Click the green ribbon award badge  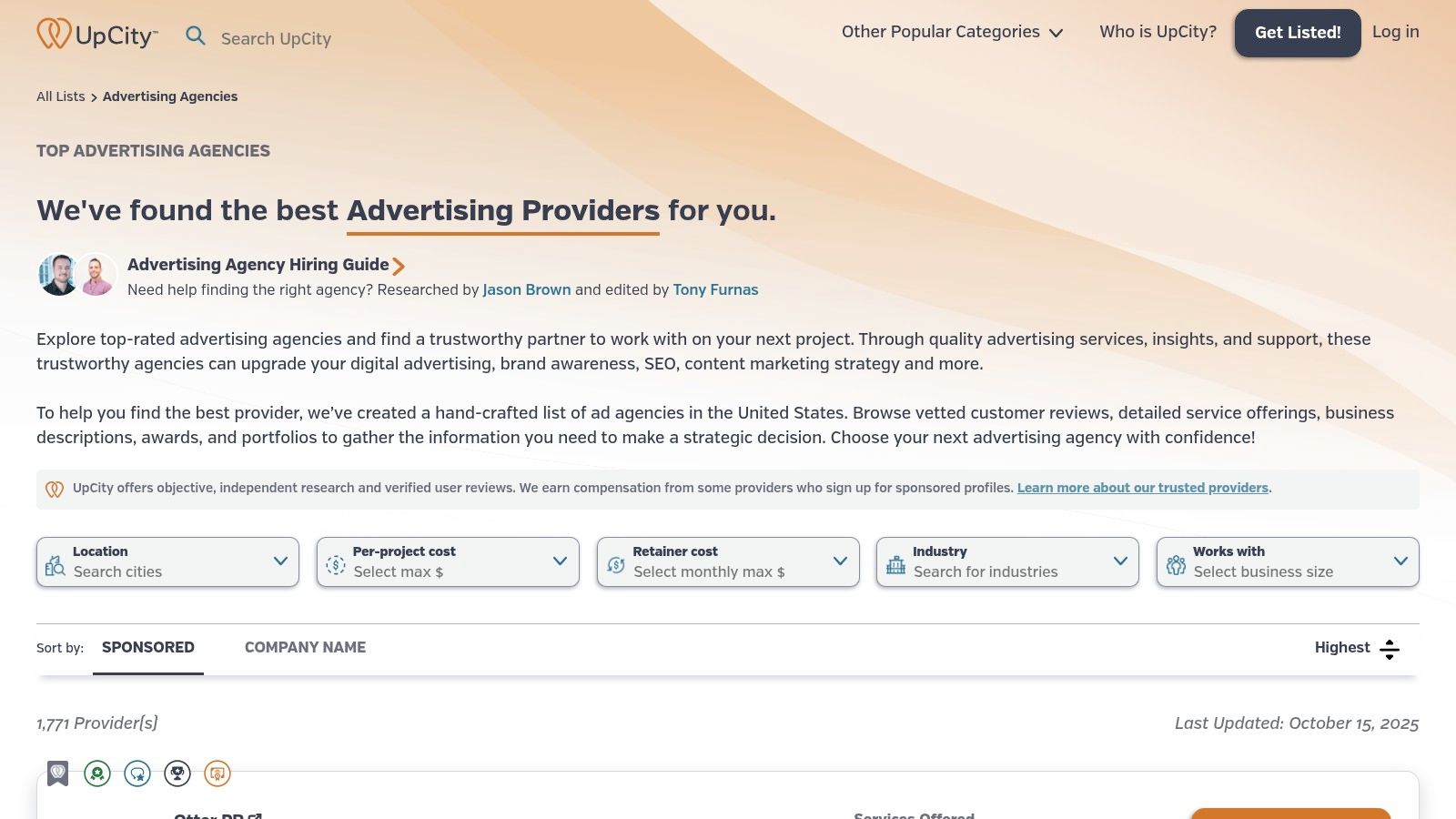pos(97,773)
